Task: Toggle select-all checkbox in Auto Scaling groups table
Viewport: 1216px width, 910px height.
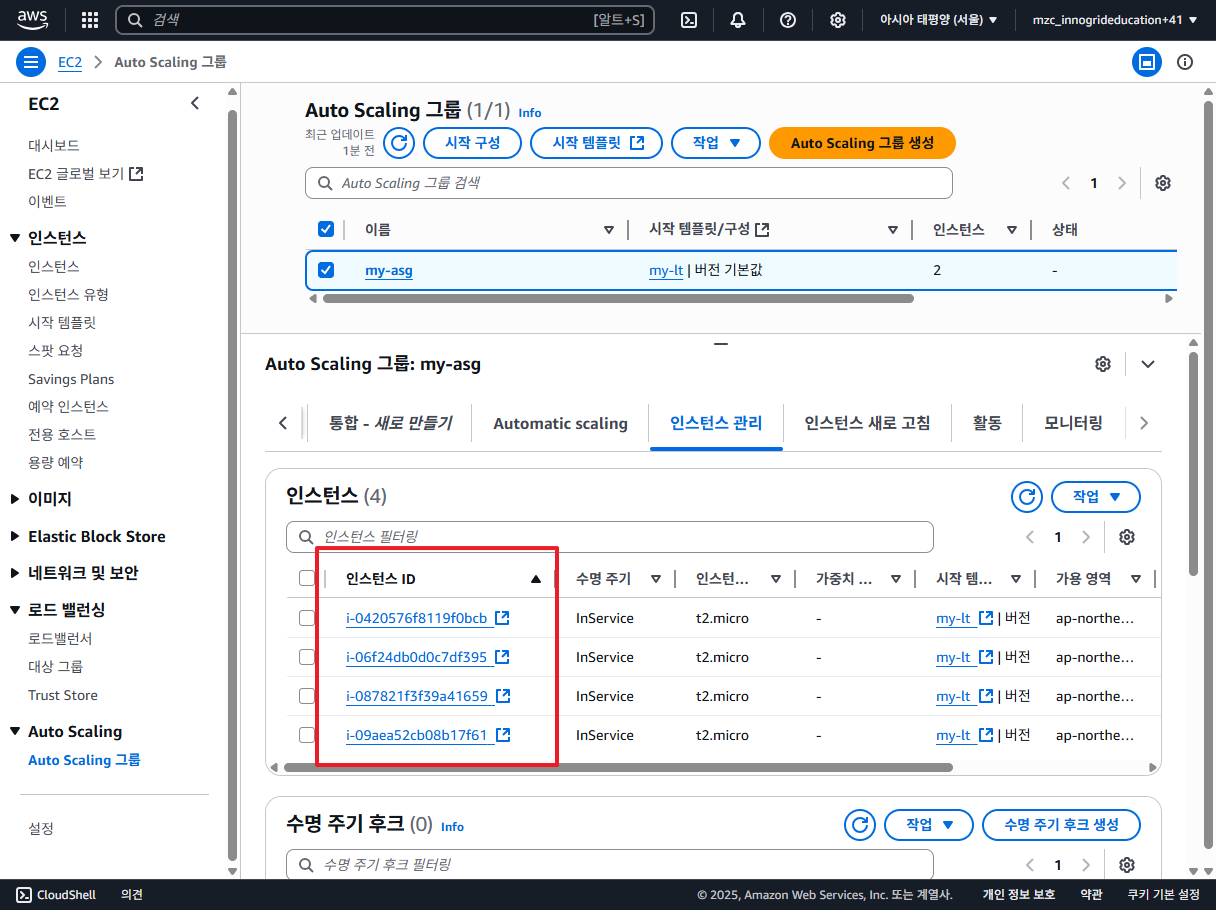Action: pyautogui.click(x=326, y=229)
